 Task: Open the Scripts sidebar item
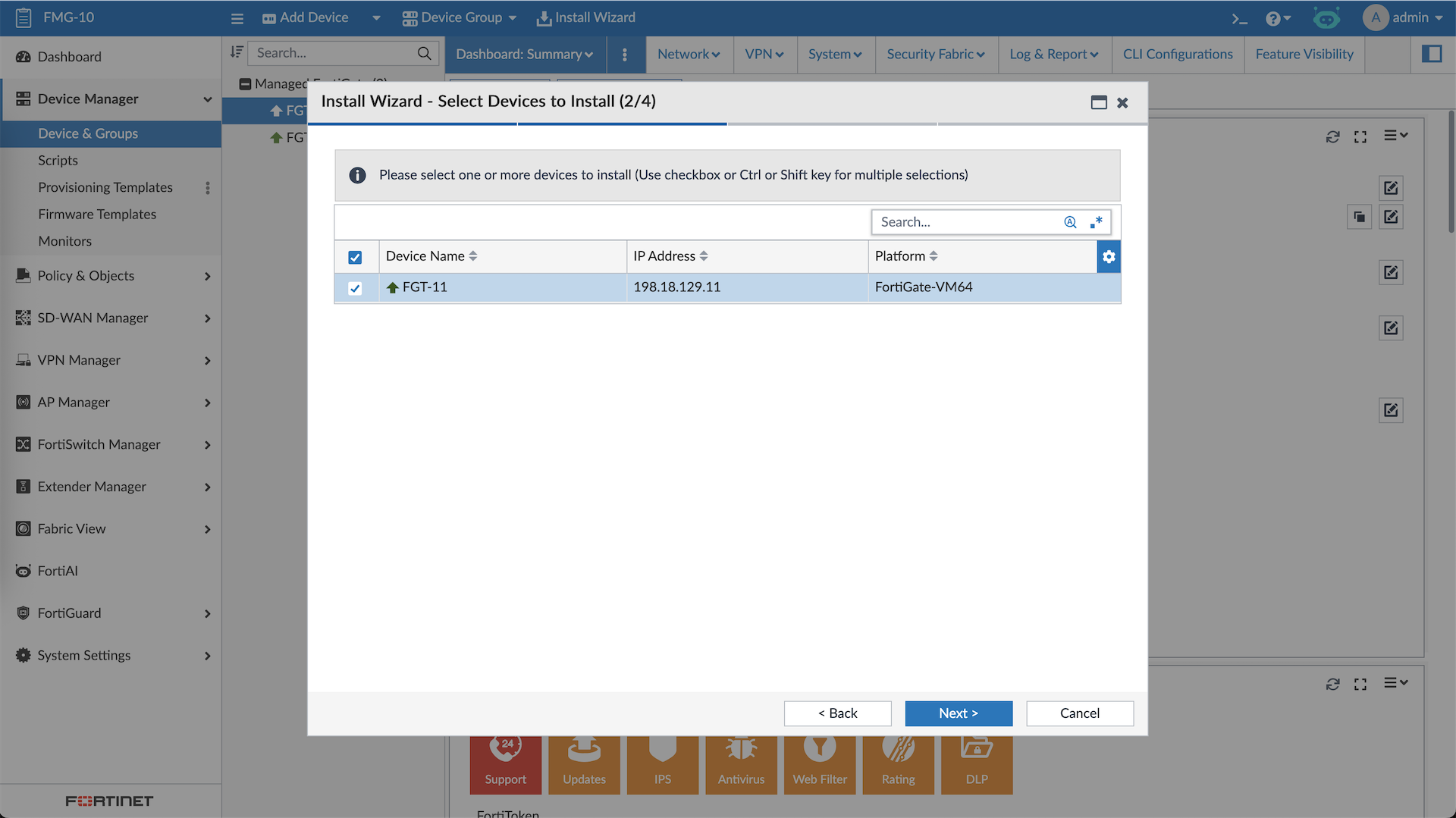click(58, 160)
